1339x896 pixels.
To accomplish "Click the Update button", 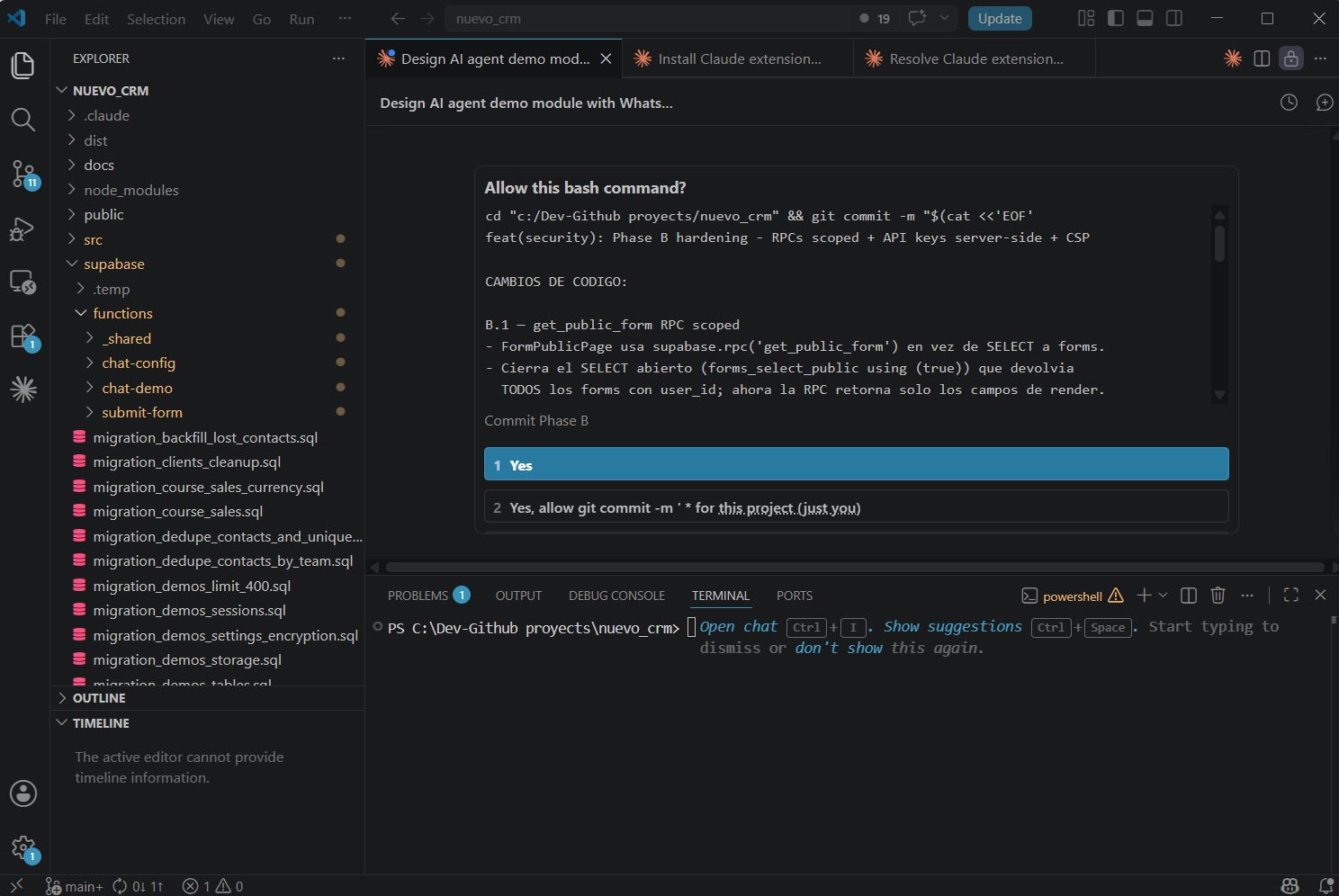I will [1000, 18].
